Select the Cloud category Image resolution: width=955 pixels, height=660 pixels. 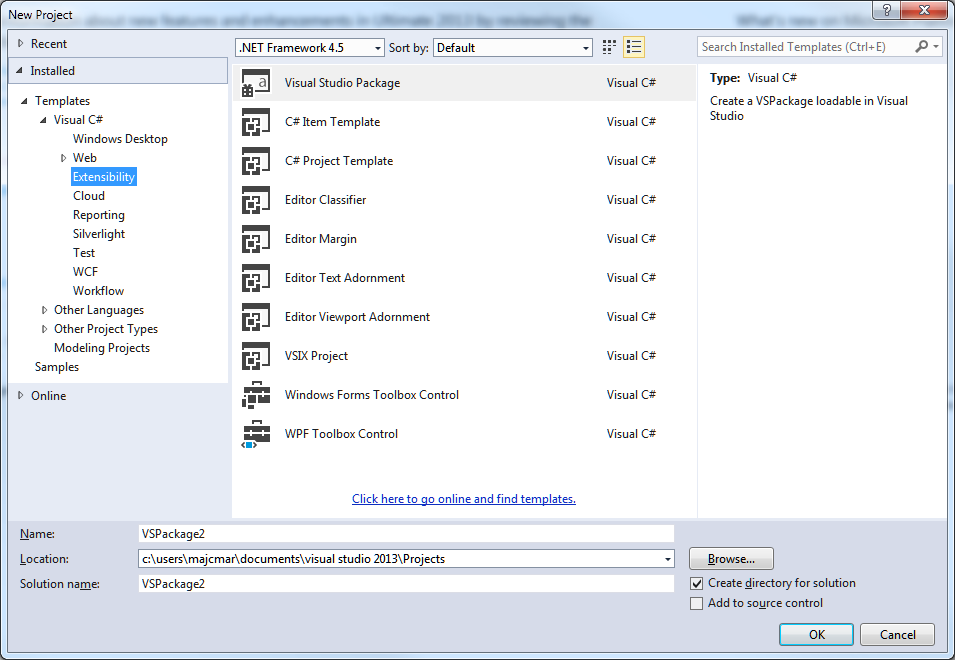click(89, 195)
